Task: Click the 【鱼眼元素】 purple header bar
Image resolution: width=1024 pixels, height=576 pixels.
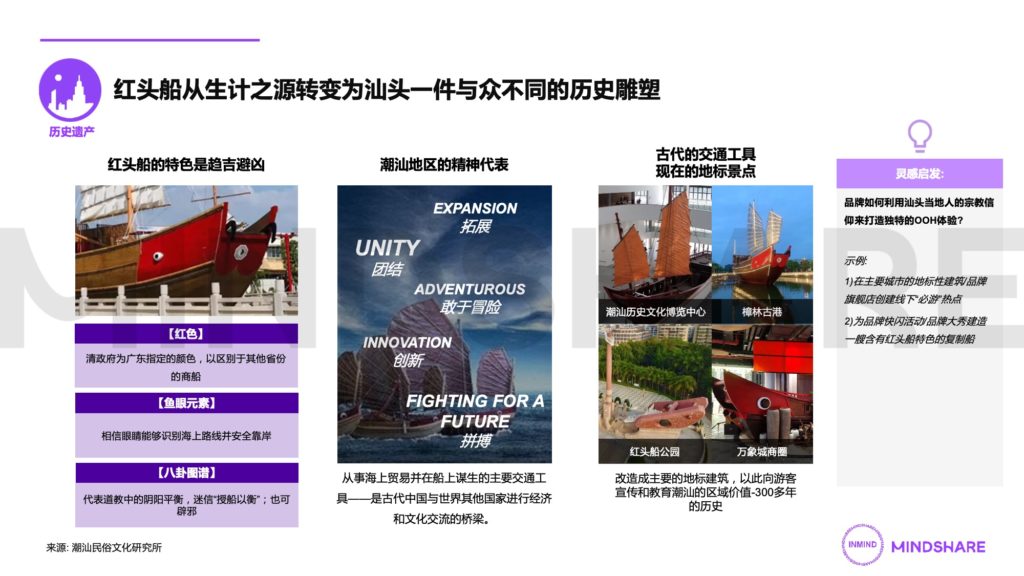Action: click(186, 403)
